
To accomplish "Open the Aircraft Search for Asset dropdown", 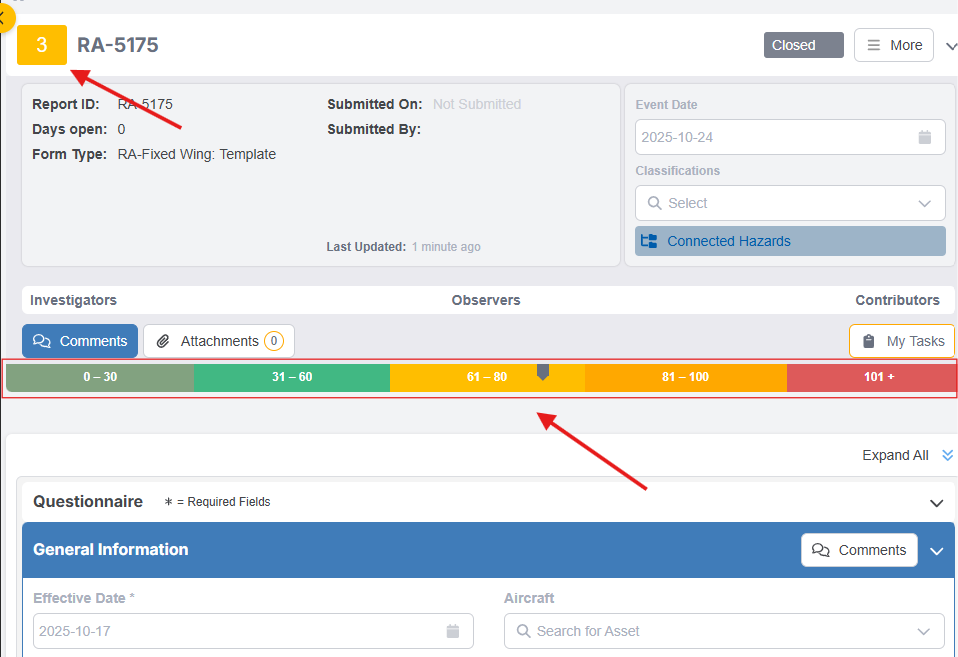I will point(724,631).
